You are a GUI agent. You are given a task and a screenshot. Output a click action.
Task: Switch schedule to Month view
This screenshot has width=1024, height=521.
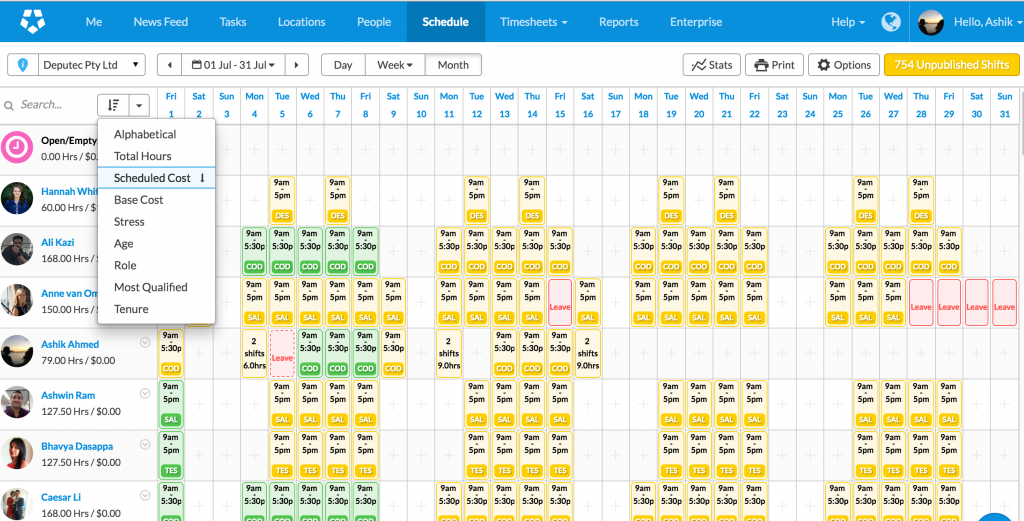(453, 65)
